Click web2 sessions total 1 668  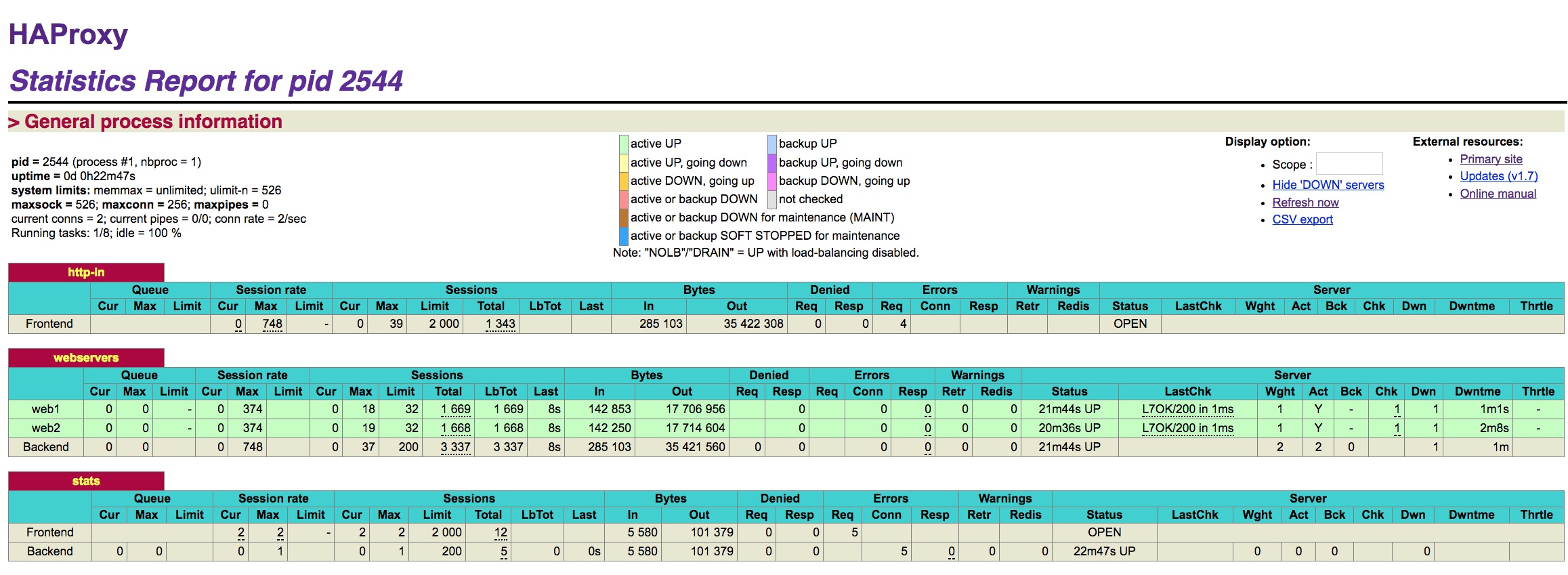pyautogui.click(x=455, y=428)
